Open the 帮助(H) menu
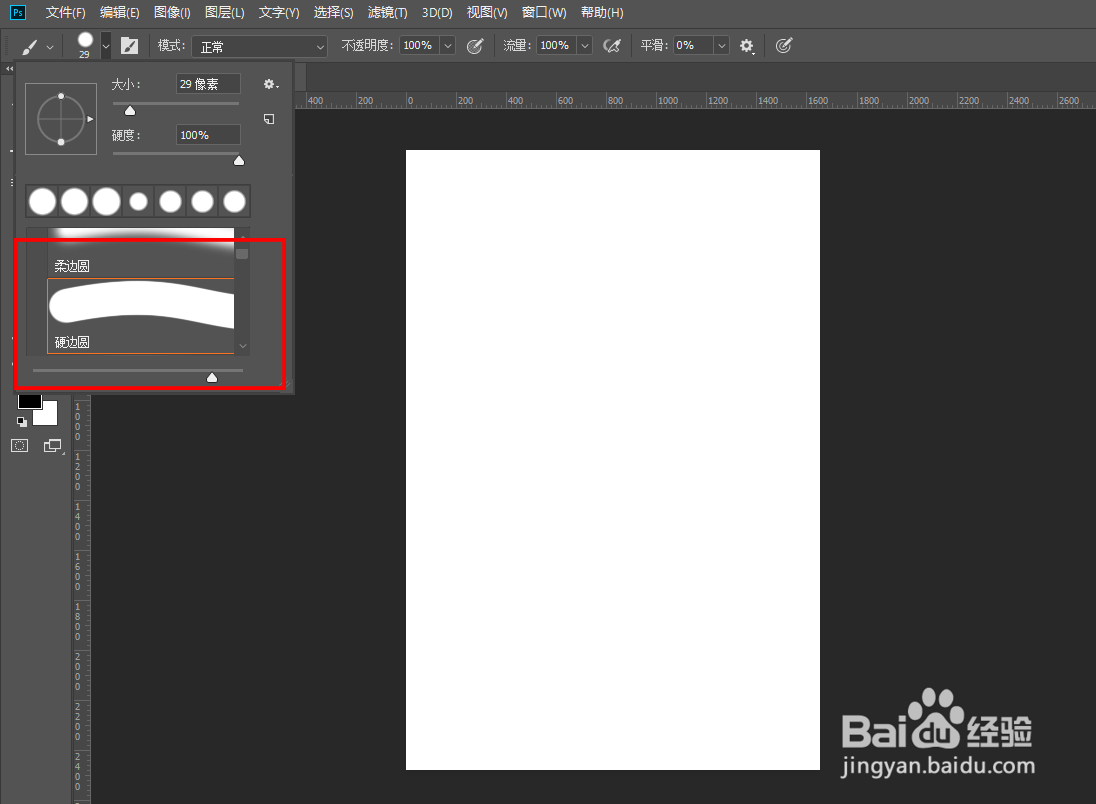The height and width of the screenshot is (804, 1096). pyautogui.click(x=602, y=13)
